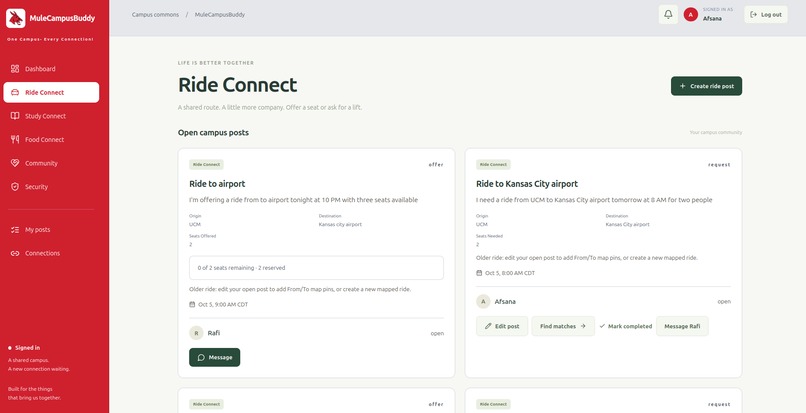Click the Afsana avatar on request card
806x413 pixels.
click(483, 301)
